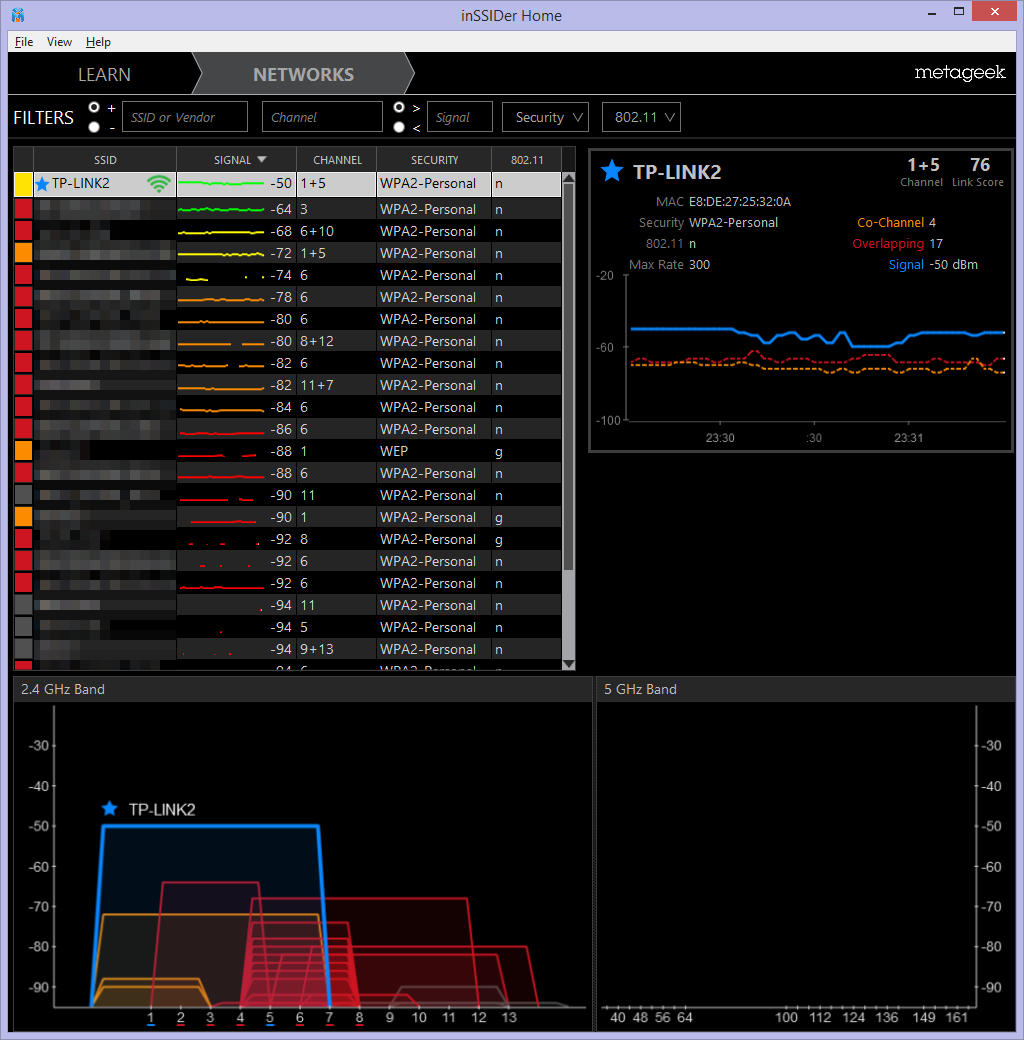Click the orange swatch in the -72 signal row
The width and height of the screenshot is (1024, 1040).
(x=23, y=253)
